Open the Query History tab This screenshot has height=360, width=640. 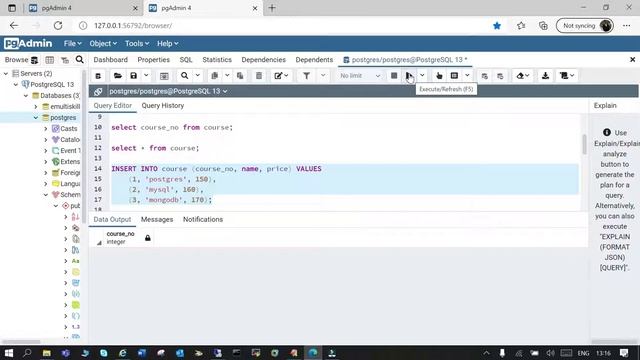click(x=163, y=105)
